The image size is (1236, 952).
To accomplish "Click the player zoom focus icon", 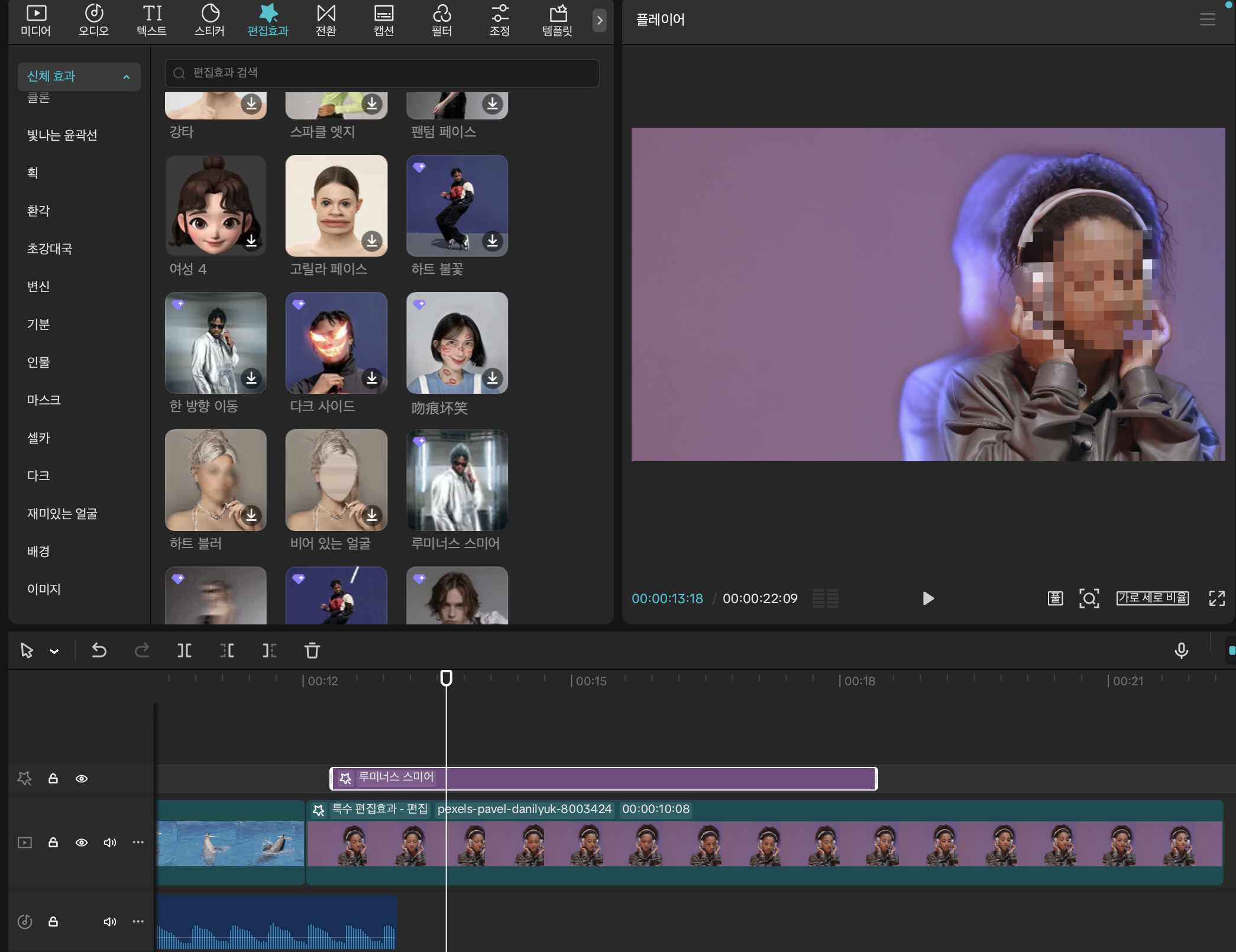I will [x=1089, y=598].
